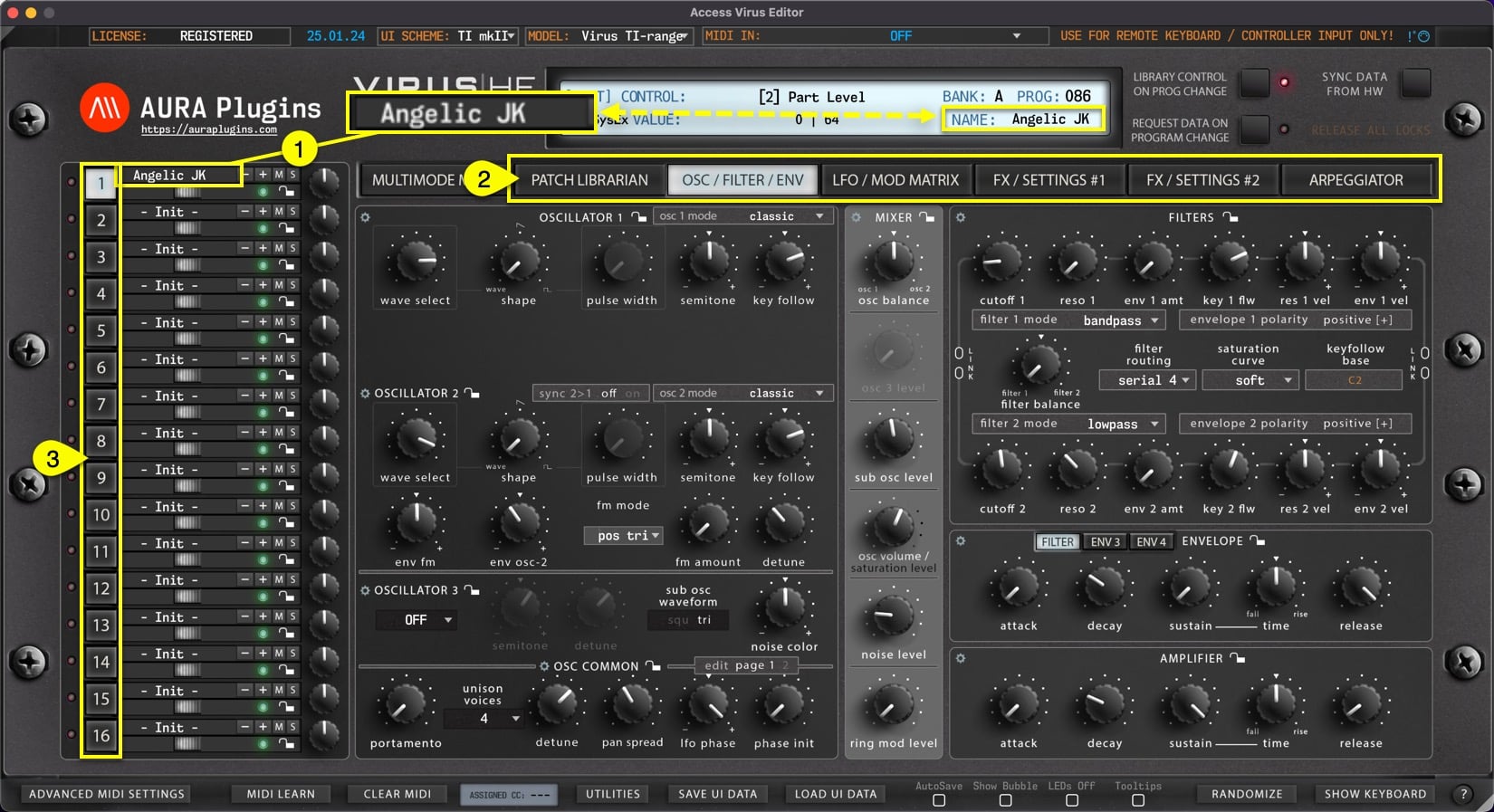1494x812 pixels.
Task: Solo part 1 with S button
Action: pyautogui.click(x=292, y=175)
